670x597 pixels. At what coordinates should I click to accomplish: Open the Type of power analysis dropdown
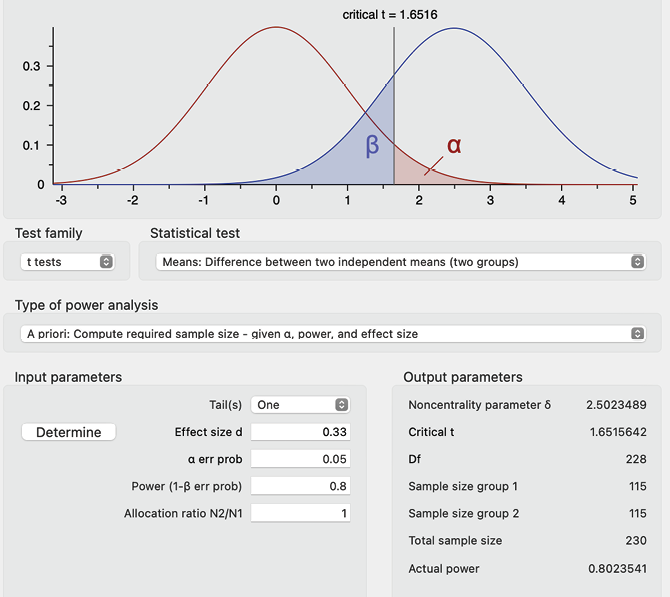(334, 334)
